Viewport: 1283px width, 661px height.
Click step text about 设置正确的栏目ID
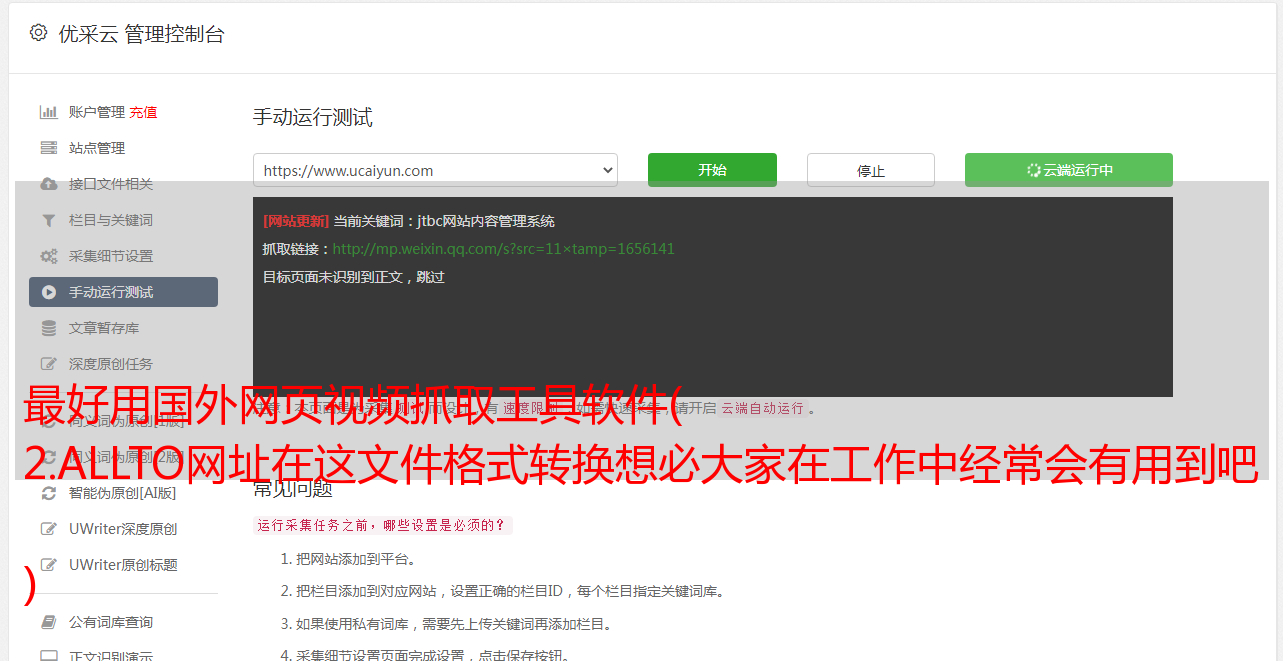coord(510,591)
